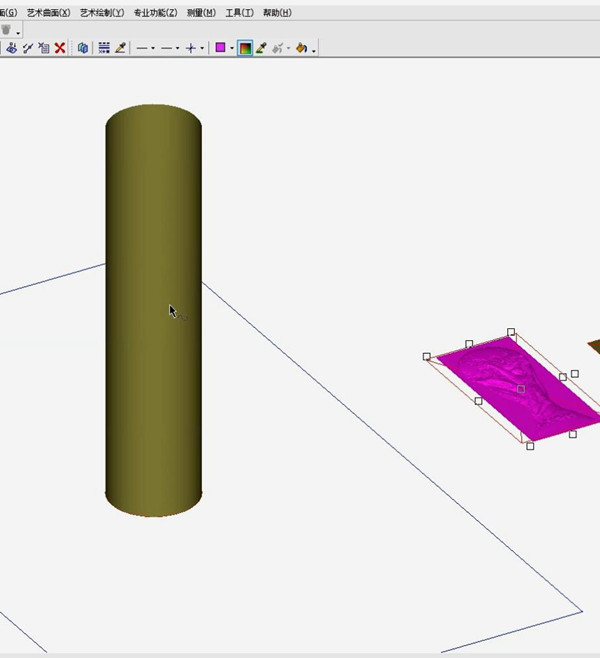Viewport: 600px width, 658px height.
Task: Click the magenta relief model's center handle
Action: point(521,389)
